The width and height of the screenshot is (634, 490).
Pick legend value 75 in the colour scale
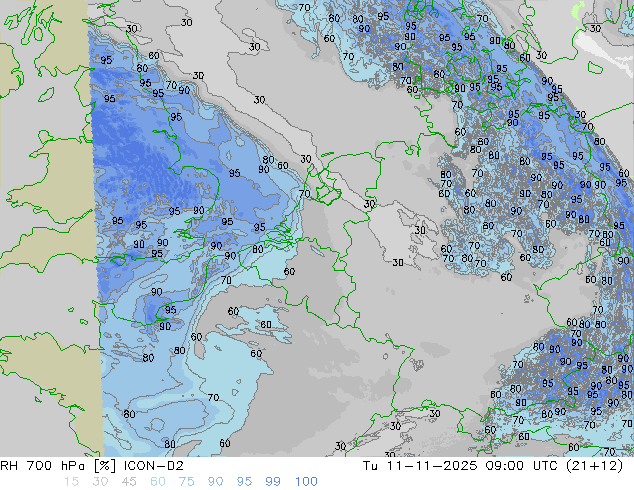186,482
